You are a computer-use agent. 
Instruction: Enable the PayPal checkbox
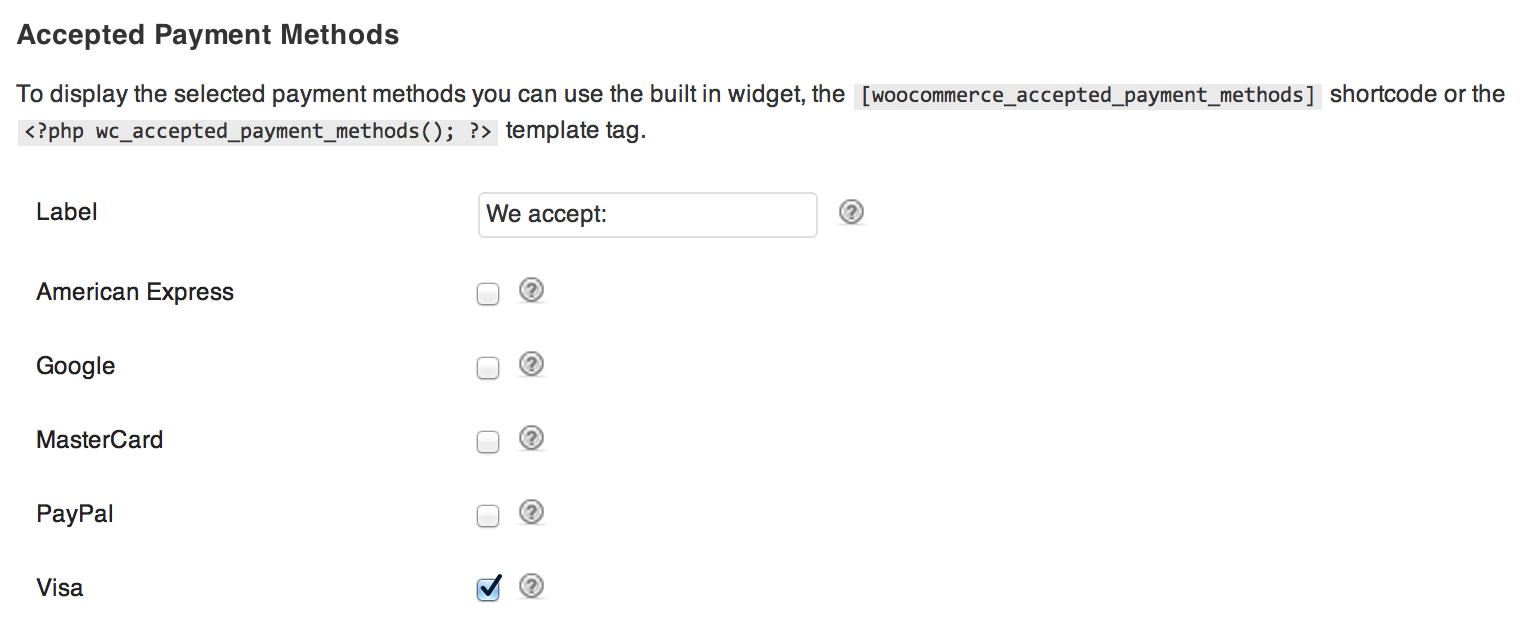point(488,516)
